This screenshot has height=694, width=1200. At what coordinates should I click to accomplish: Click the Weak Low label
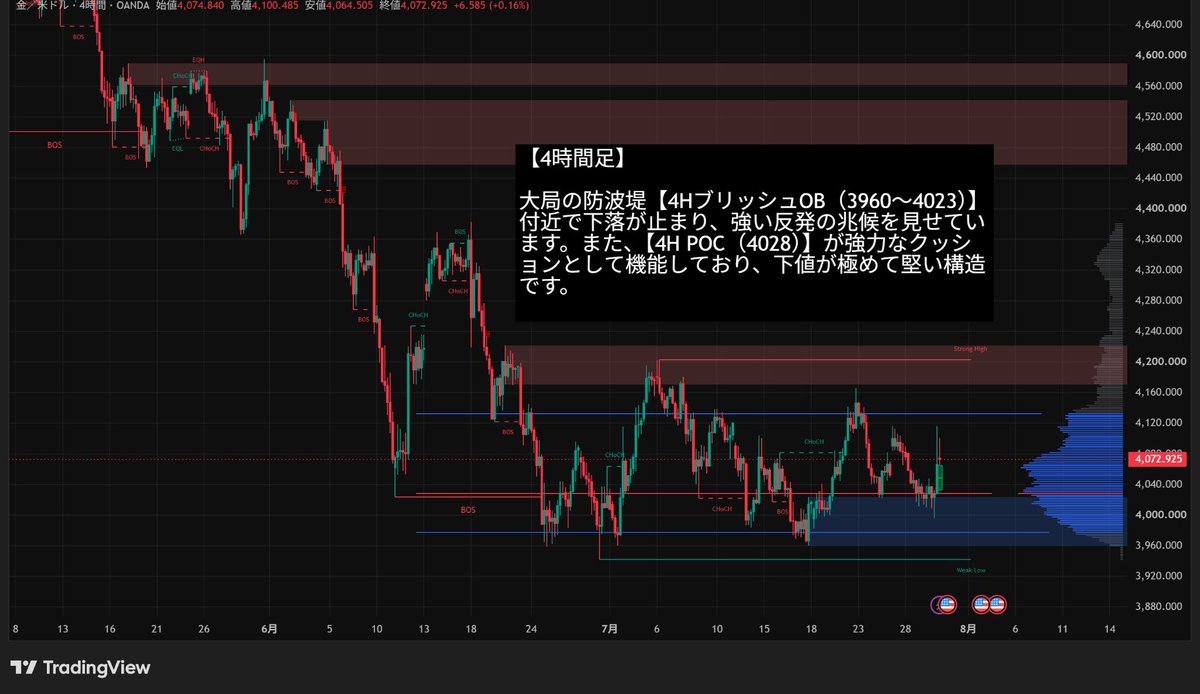coord(971,569)
